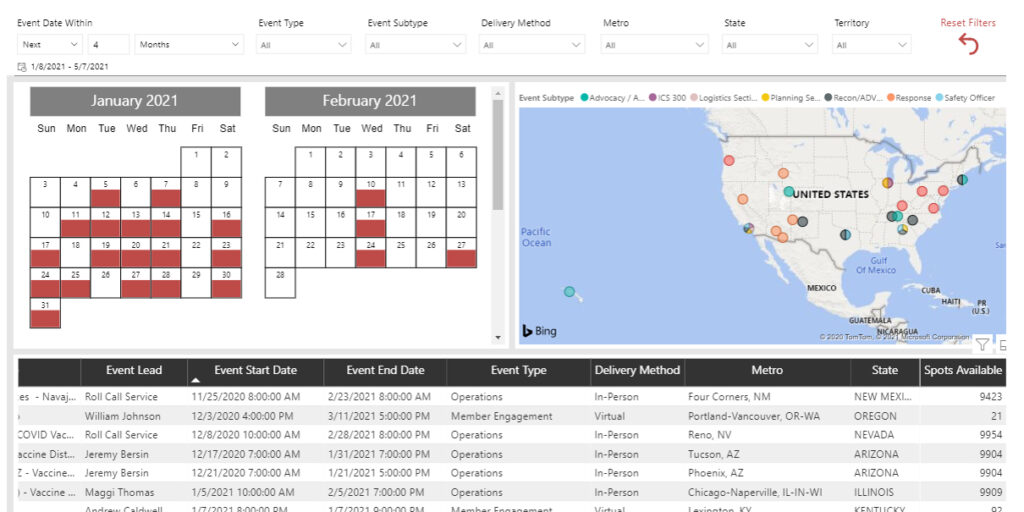Click the number input showing 4
This screenshot has width=1024, height=512.
tap(108, 45)
